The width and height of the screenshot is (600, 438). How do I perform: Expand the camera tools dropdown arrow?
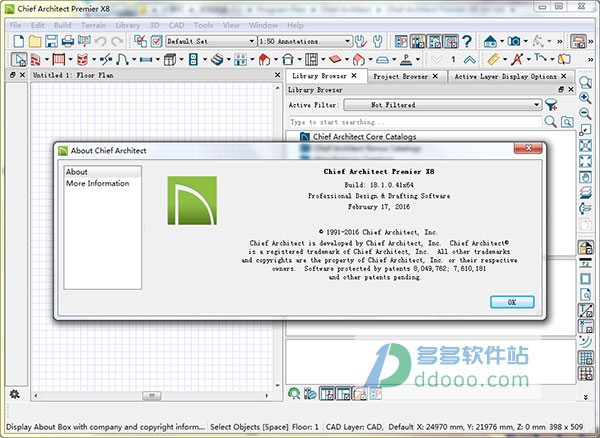[x=525, y=41]
